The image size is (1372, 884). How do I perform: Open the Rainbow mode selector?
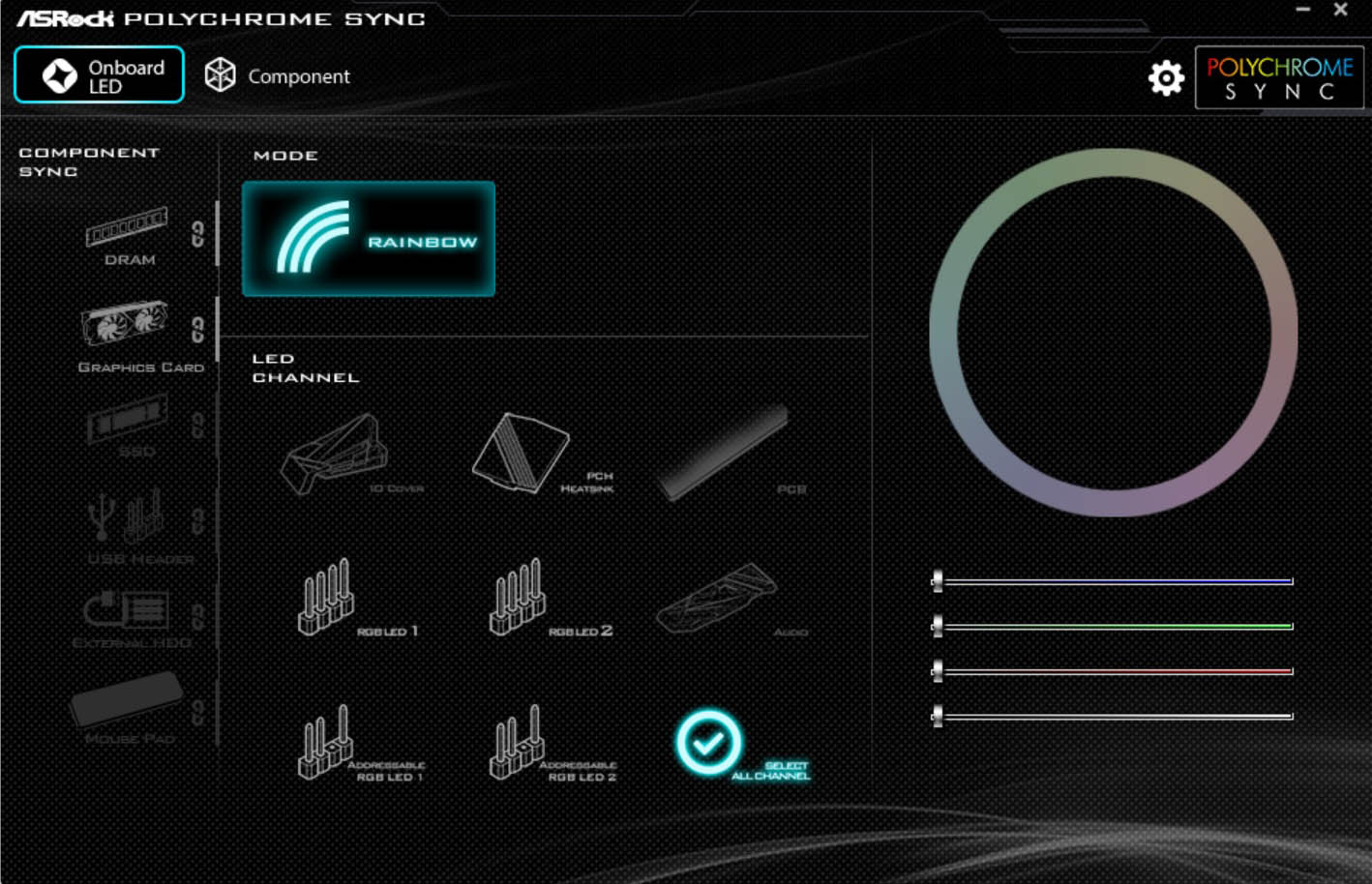369,239
